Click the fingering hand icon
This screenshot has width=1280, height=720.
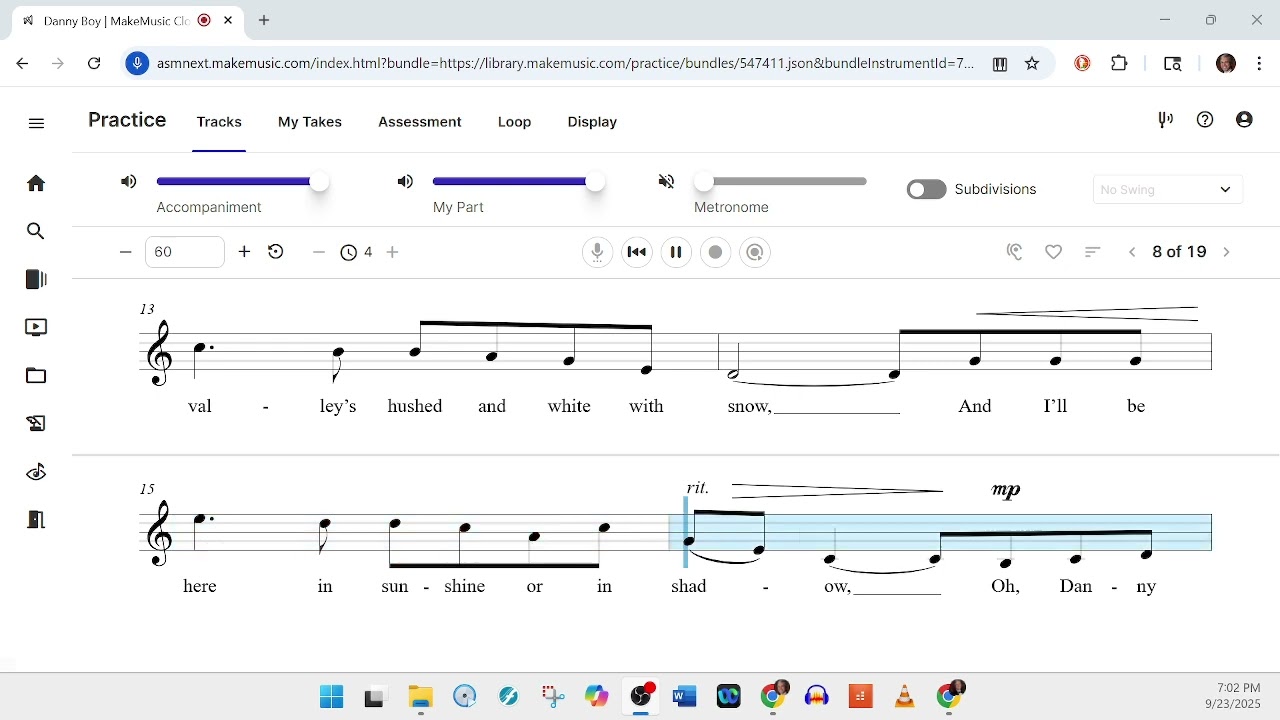1015,252
